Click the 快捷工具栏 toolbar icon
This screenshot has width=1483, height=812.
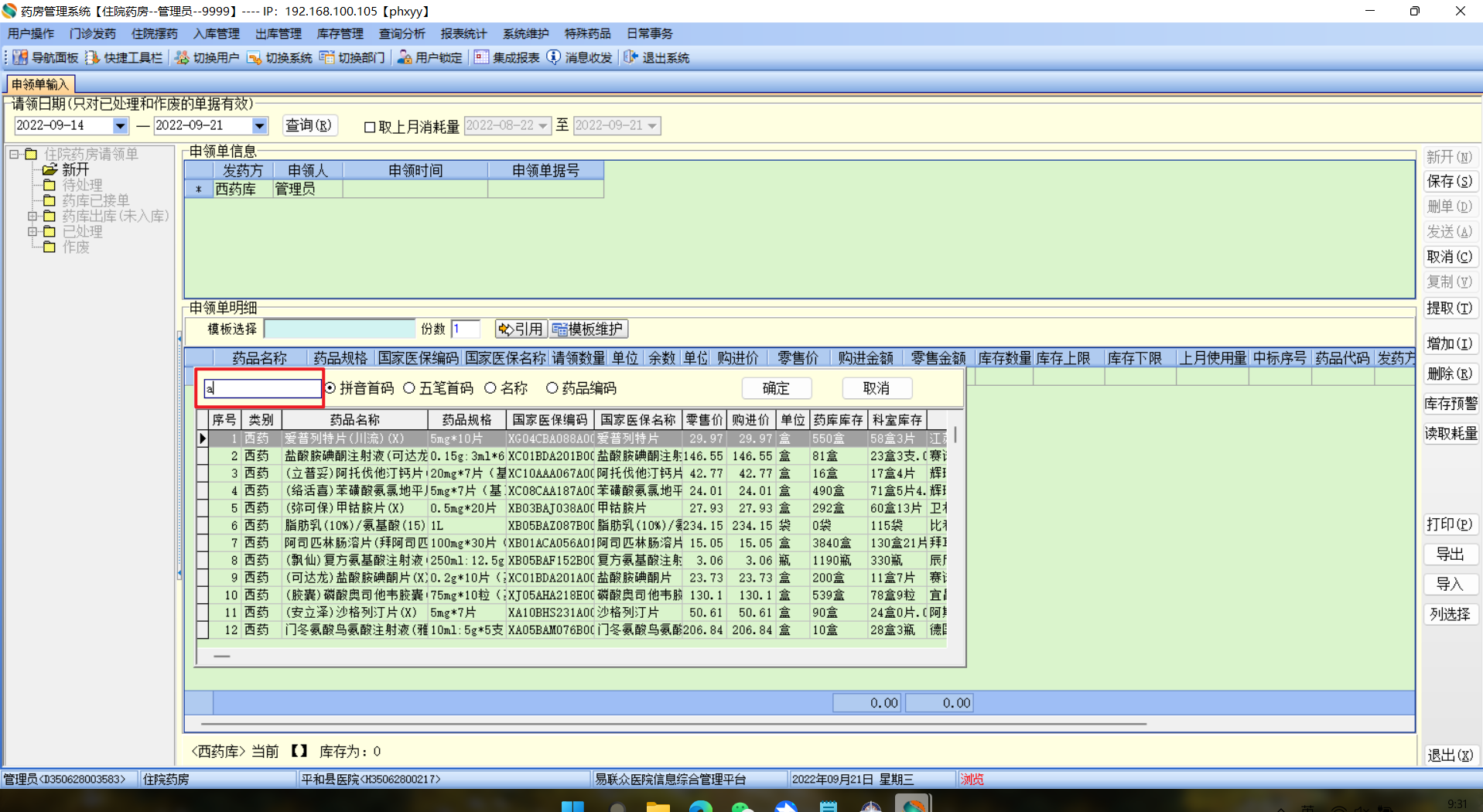(93, 57)
